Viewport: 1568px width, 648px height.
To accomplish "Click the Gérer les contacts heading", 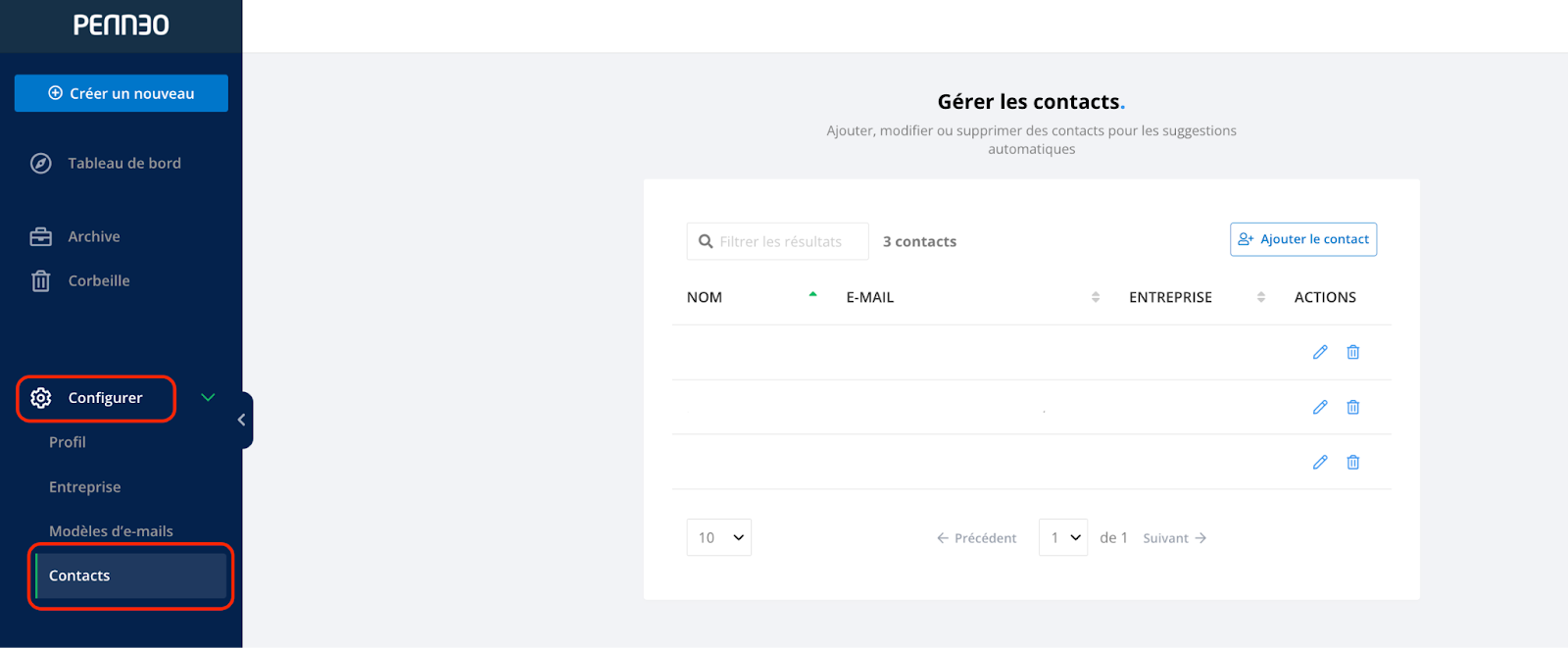I will [x=1031, y=102].
